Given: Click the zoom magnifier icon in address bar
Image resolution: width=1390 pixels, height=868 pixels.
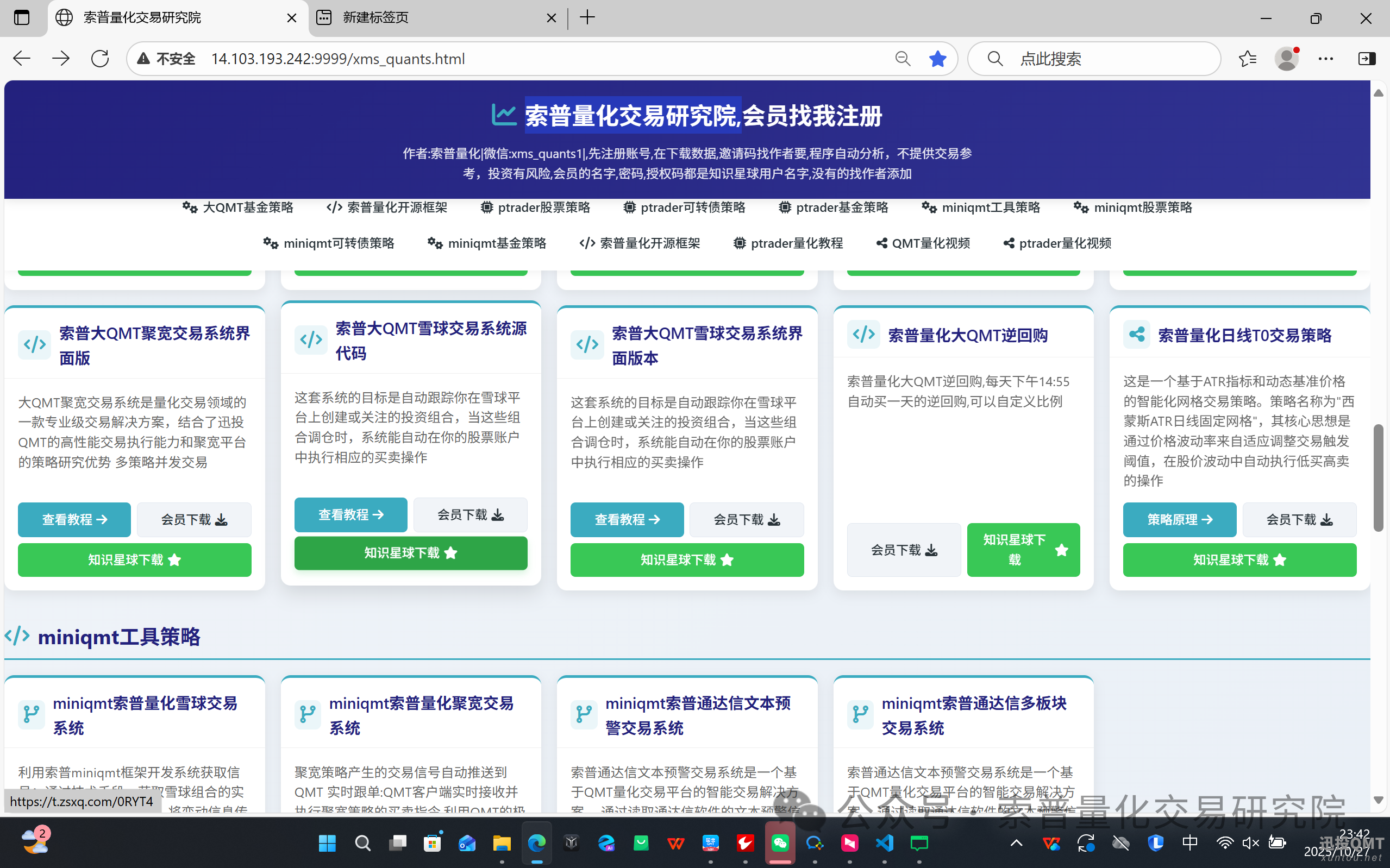Looking at the screenshot, I should 903,59.
